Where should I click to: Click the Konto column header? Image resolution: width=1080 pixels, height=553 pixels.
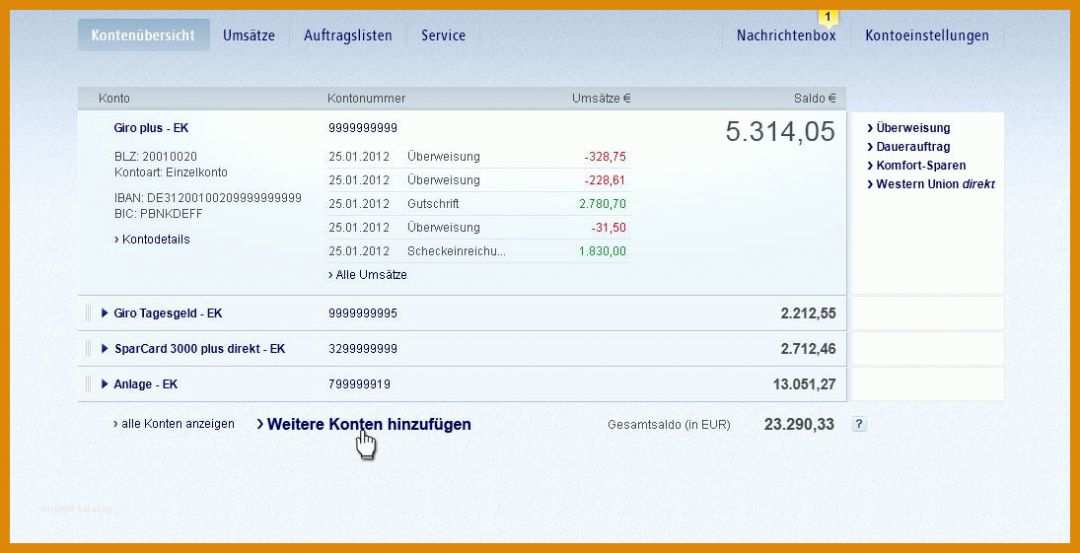[x=114, y=98]
